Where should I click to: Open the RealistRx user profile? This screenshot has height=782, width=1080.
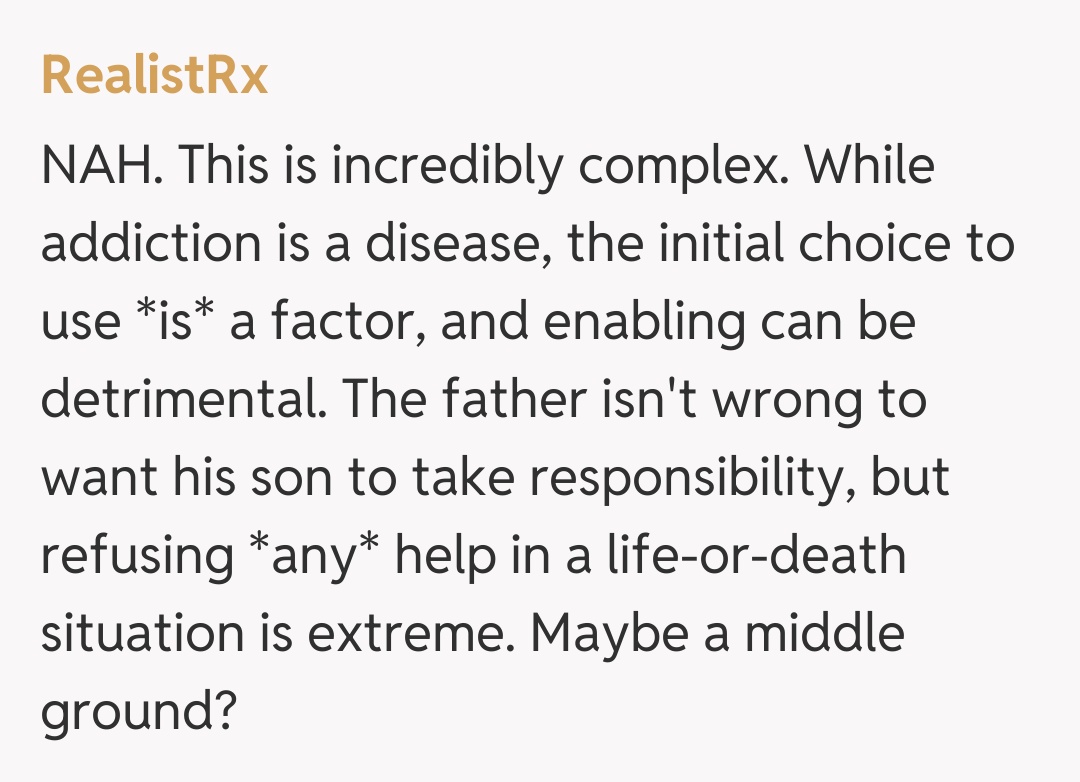(155, 76)
